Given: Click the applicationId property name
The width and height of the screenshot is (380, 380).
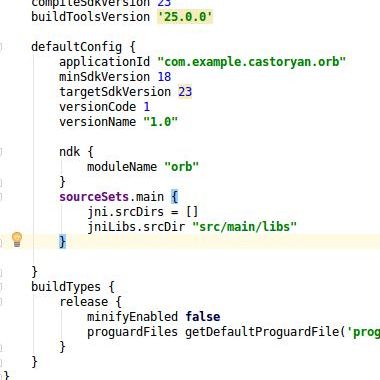Looking at the screenshot, I should [x=104, y=62].
